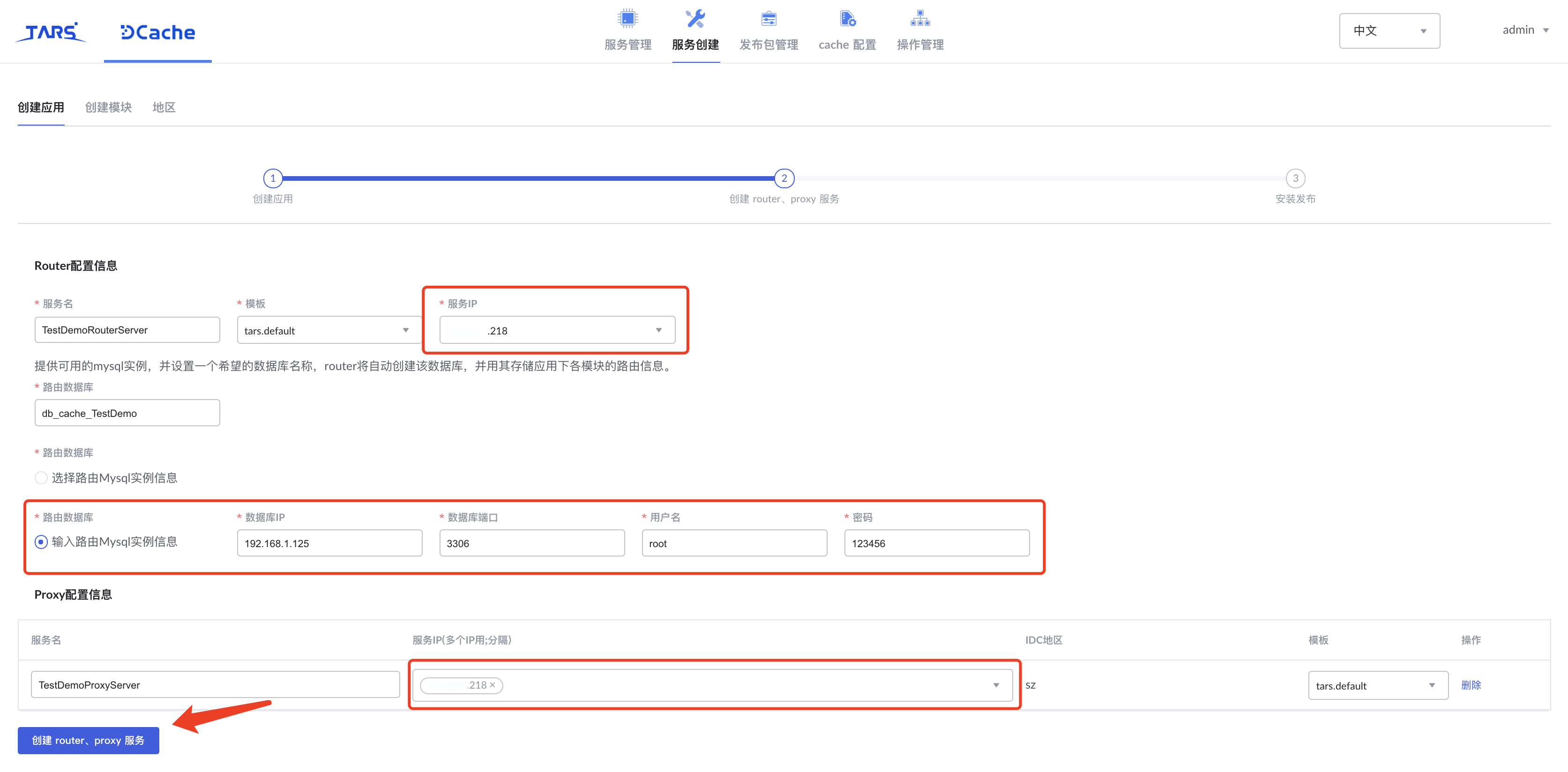1568x772 pixels.
Task: Switch to the 创建应用 tab
Action: click(x=41, y=108)
